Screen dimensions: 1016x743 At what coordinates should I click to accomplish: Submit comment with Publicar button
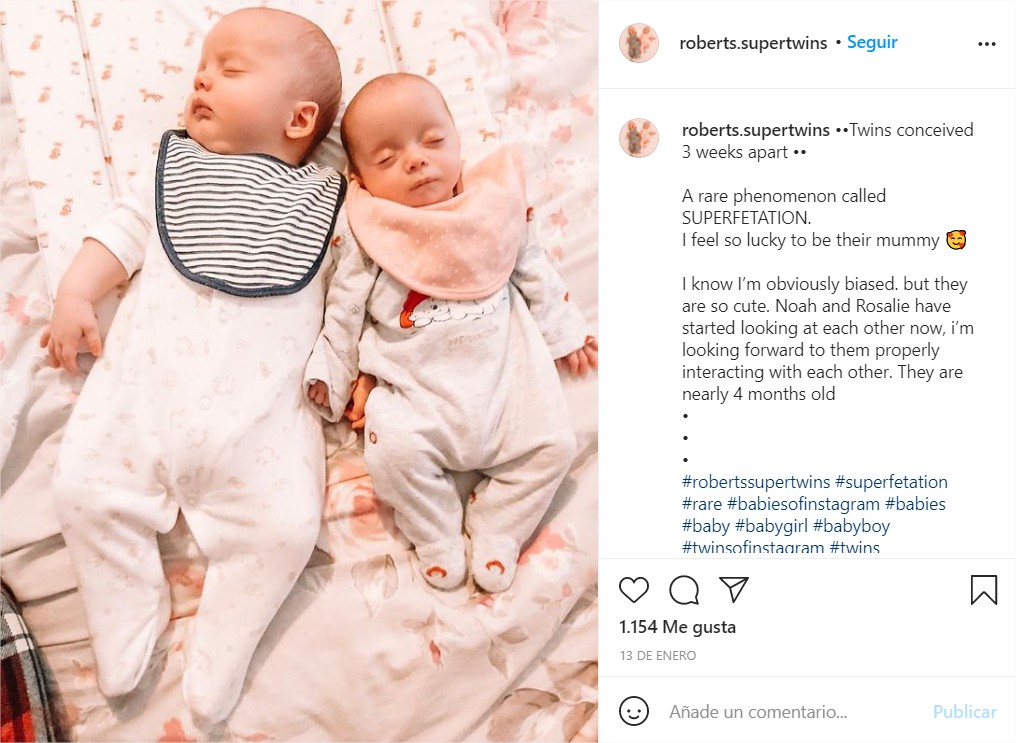click(964, 712)
